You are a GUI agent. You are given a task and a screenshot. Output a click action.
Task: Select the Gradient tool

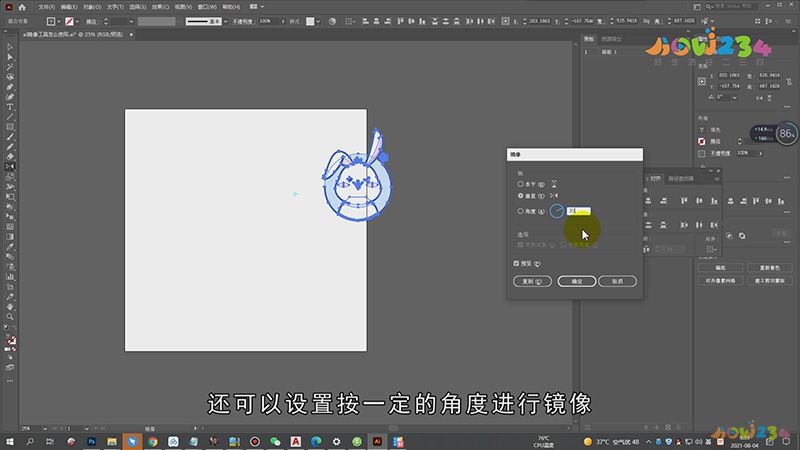10,237
